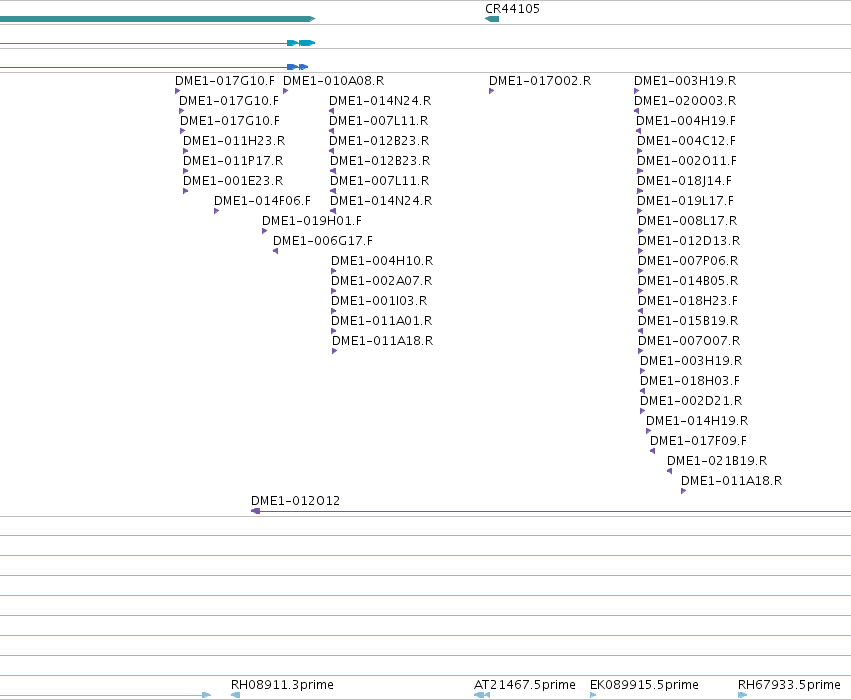Click the EK089915.5prime arrow glyph
This screenshot has height=700, width=851.
pyautogui.click(x=593, y=695)
